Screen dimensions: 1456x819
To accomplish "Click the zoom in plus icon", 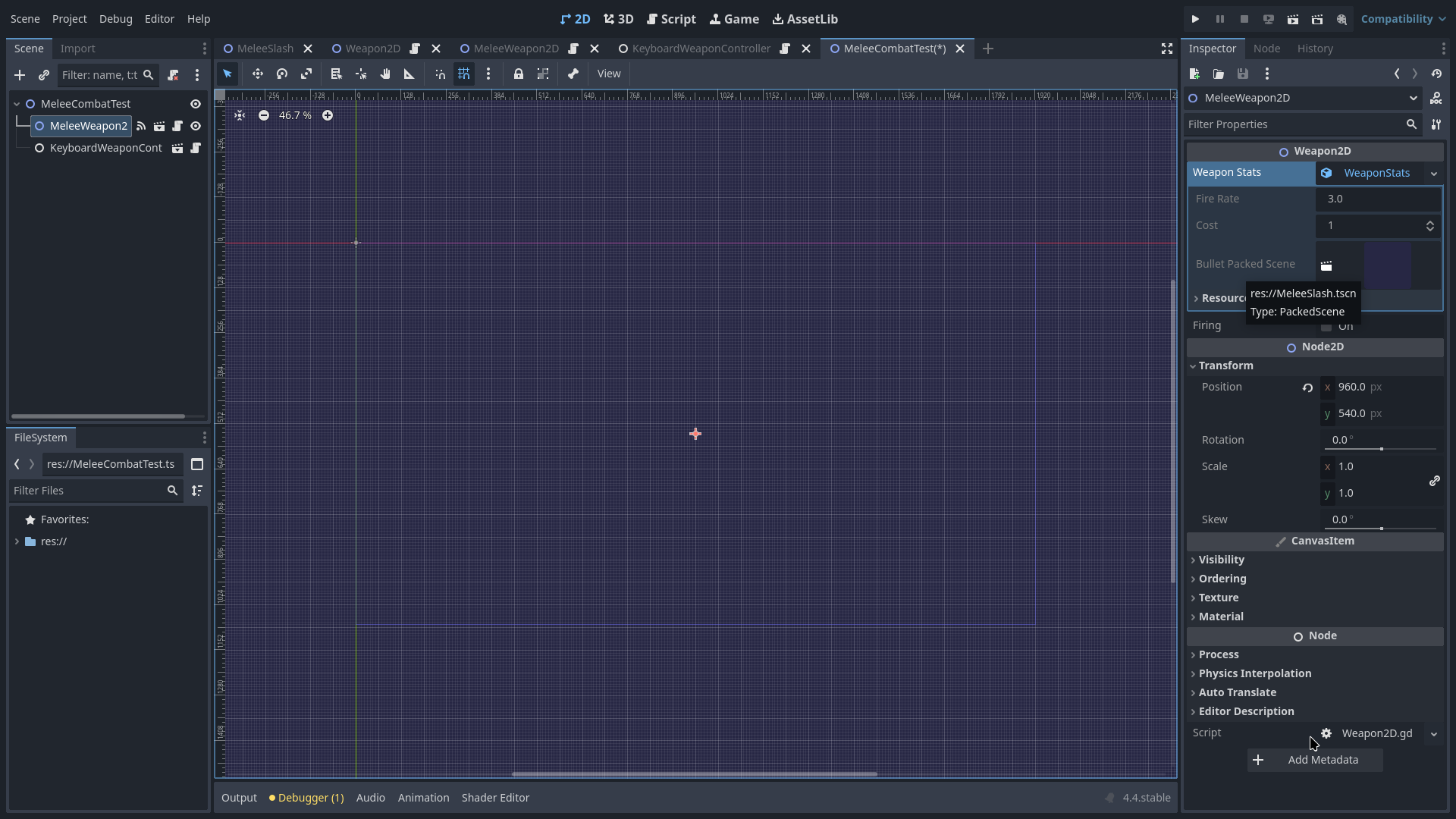I will click(x=328, y=115).
